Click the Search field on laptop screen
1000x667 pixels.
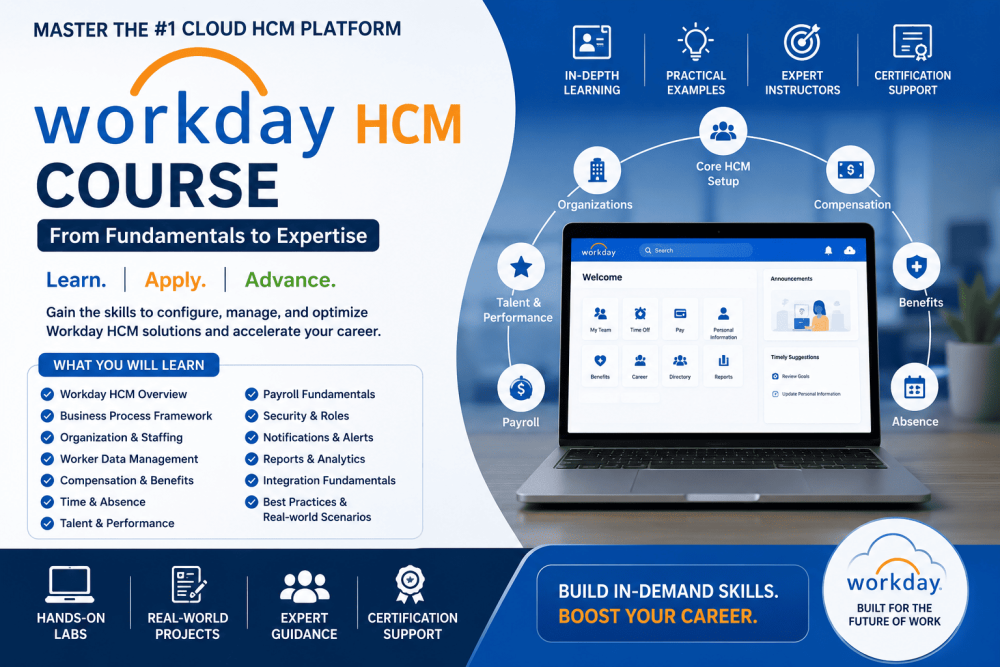(x=696, y=251)
